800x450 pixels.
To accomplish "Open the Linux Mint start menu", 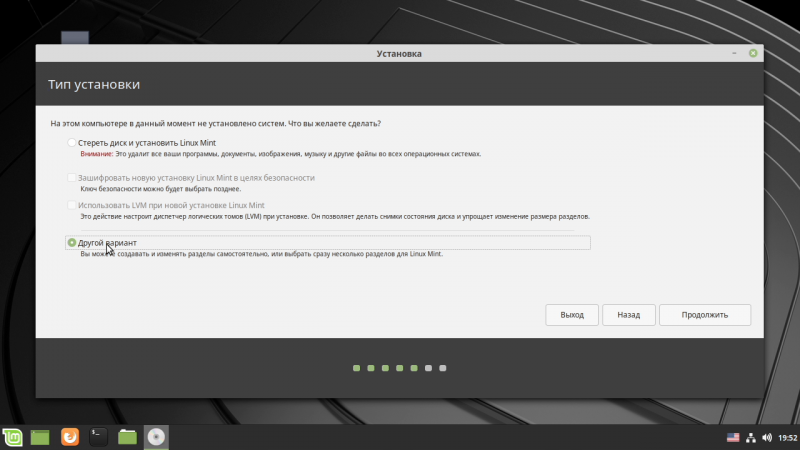I will tap(12, 437).
